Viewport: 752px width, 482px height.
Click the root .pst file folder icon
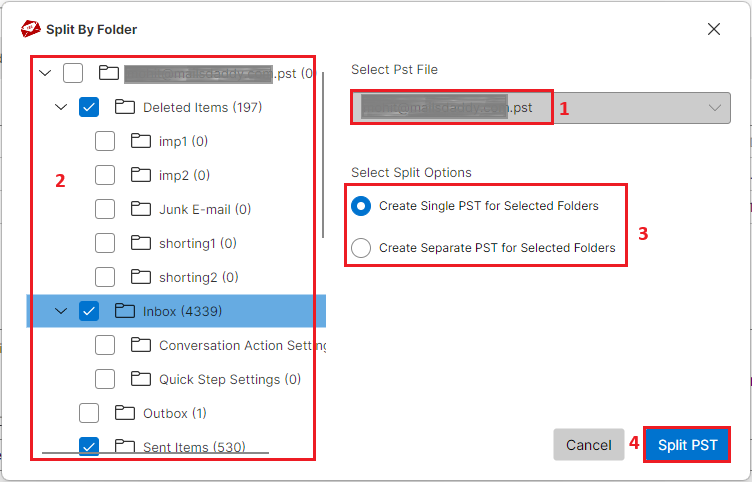click(x=109, y=73)
